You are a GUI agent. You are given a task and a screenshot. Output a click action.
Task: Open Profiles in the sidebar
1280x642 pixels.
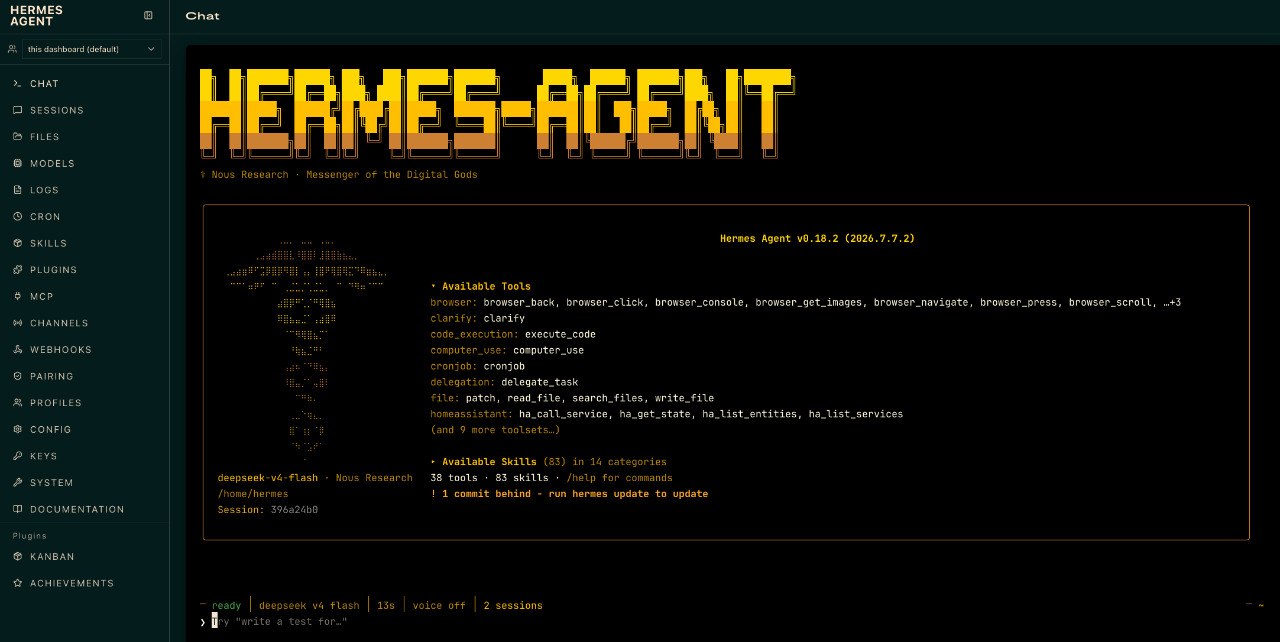coord(85,403)
